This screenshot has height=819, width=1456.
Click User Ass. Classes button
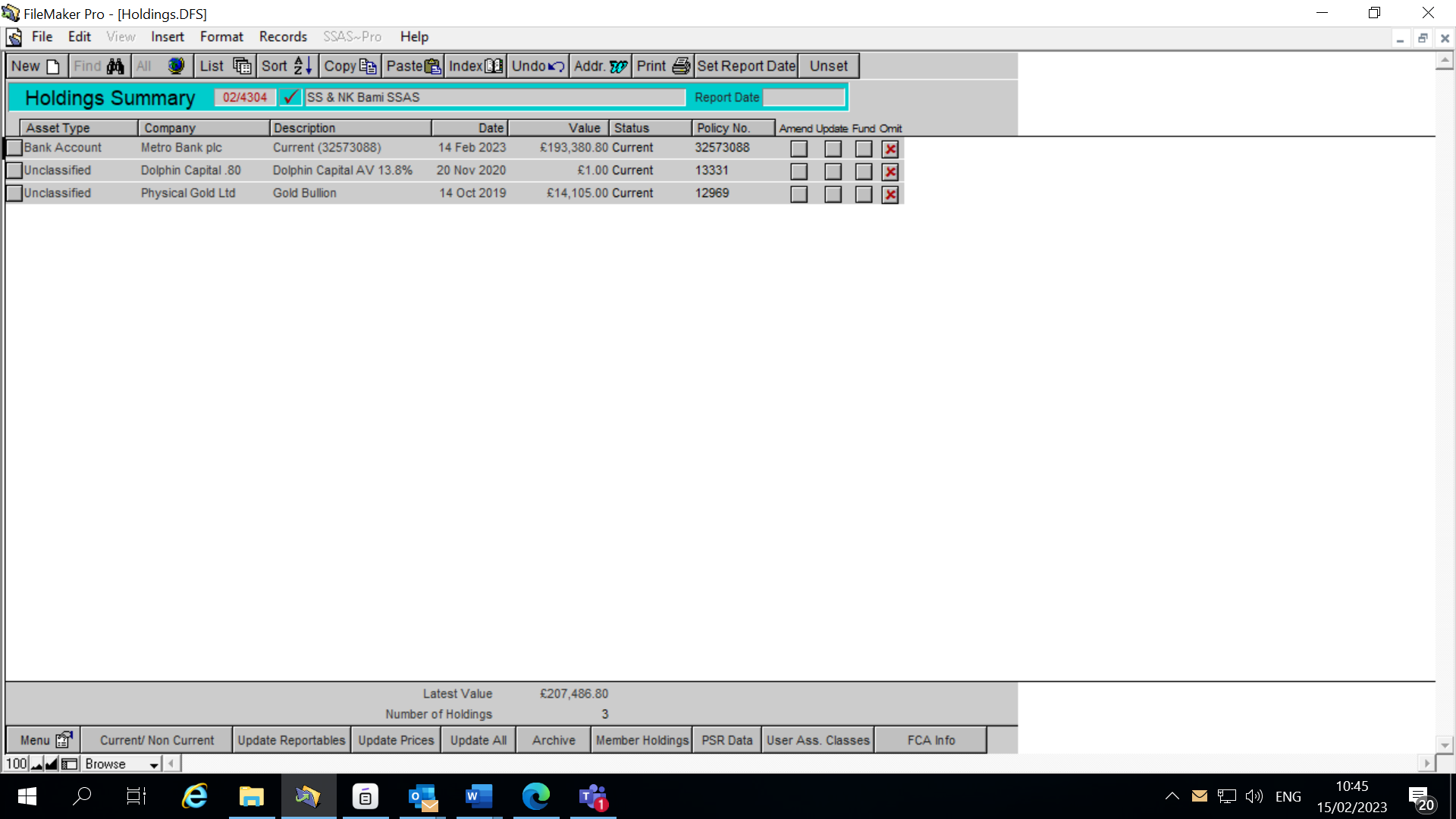(x=817, y=740)
